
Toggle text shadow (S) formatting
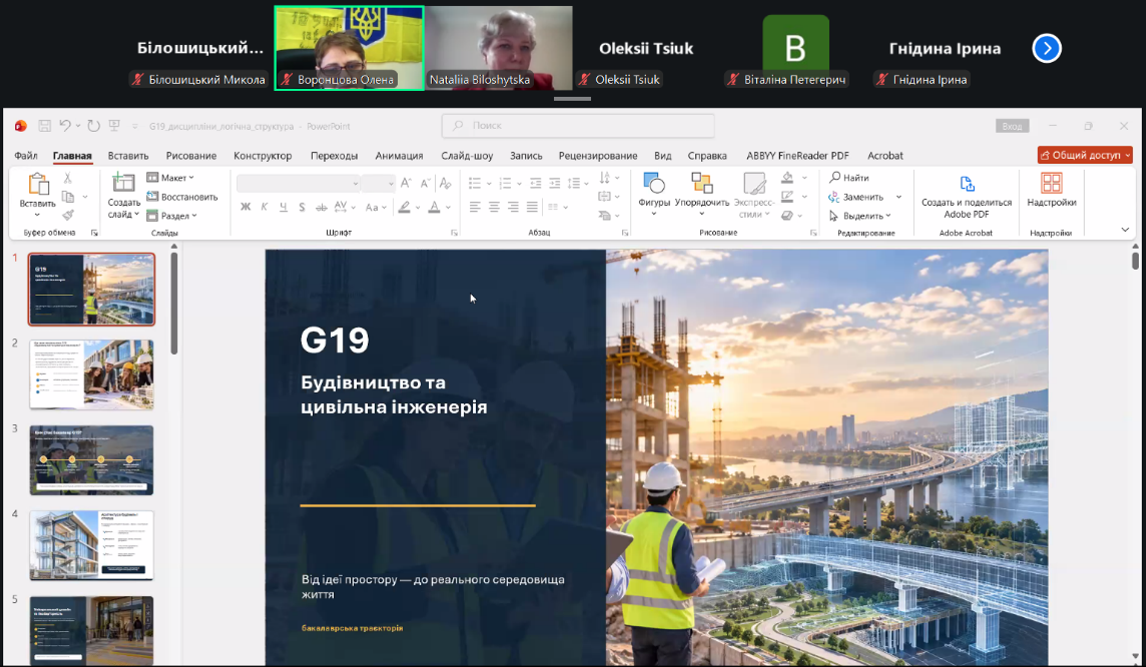click(x=302, y=207)
